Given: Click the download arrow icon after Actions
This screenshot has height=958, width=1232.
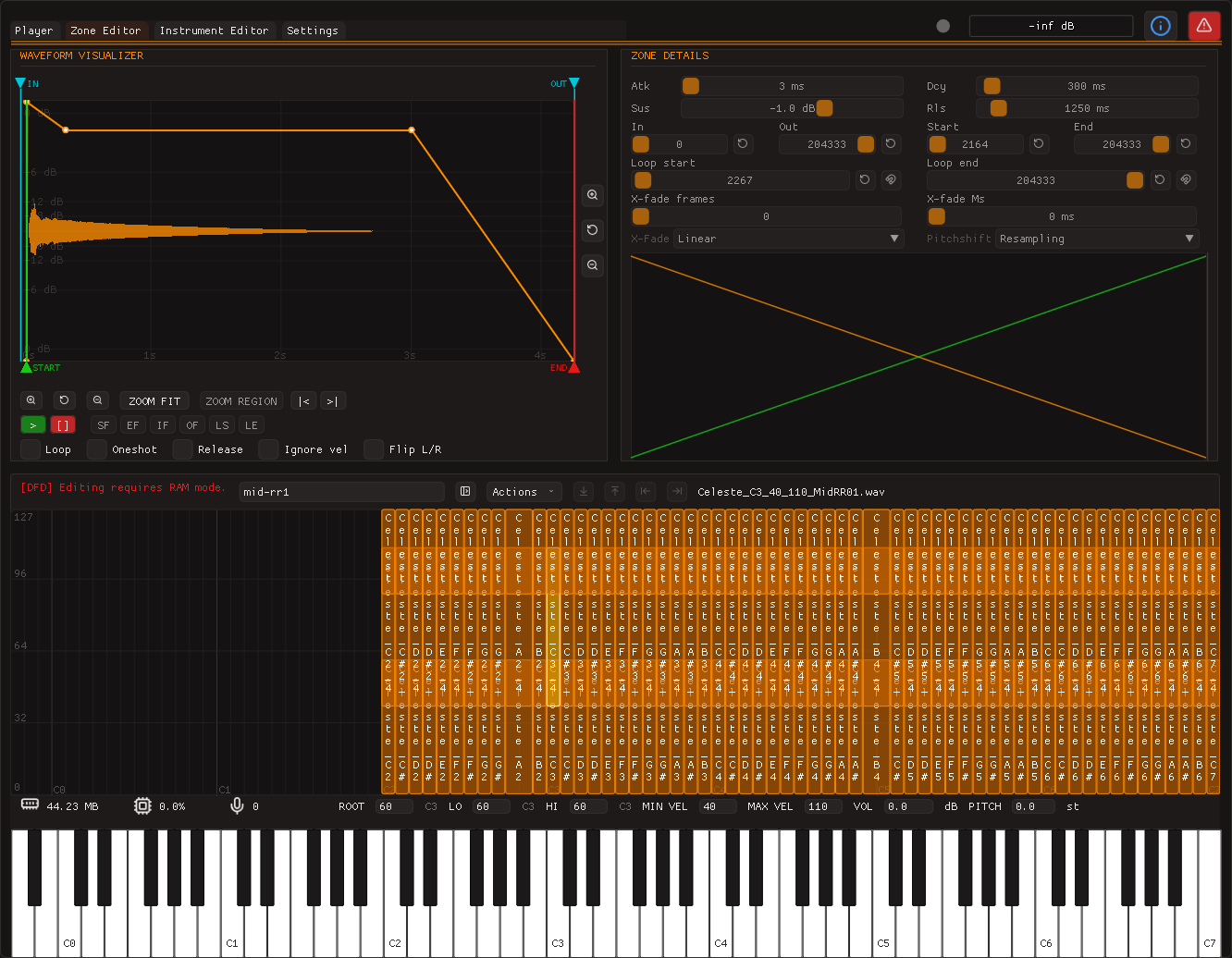Looking at the screenshot, I should click(584, 492).
